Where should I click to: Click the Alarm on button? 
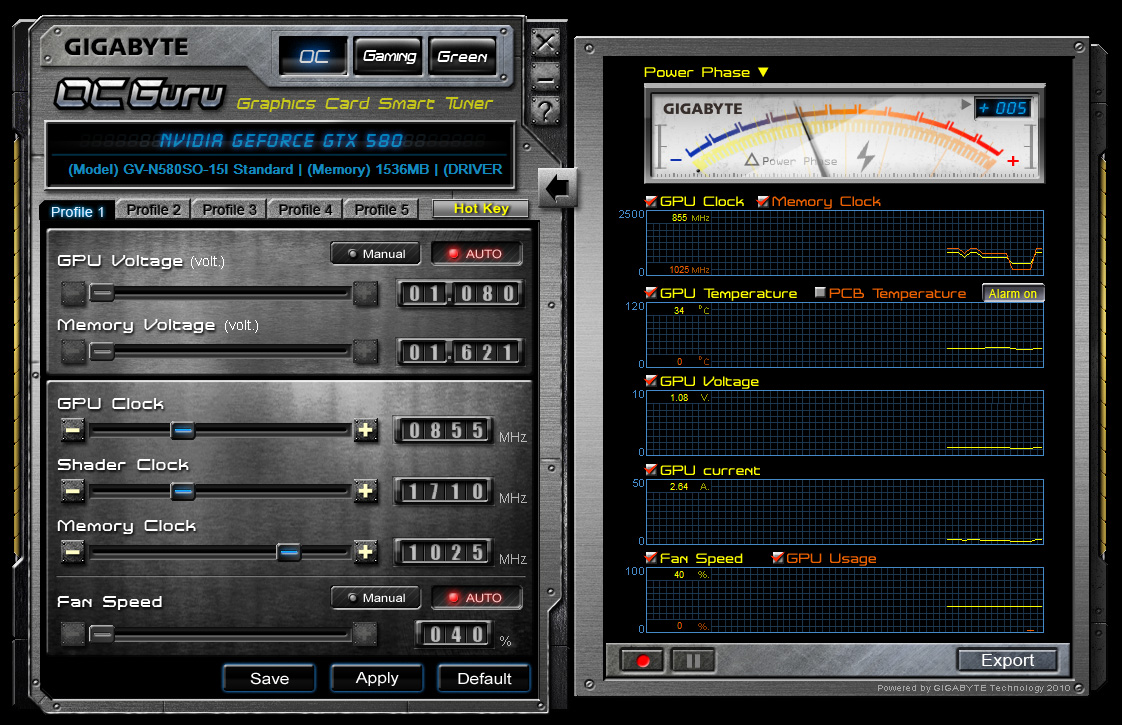[x=1013, y=293]
